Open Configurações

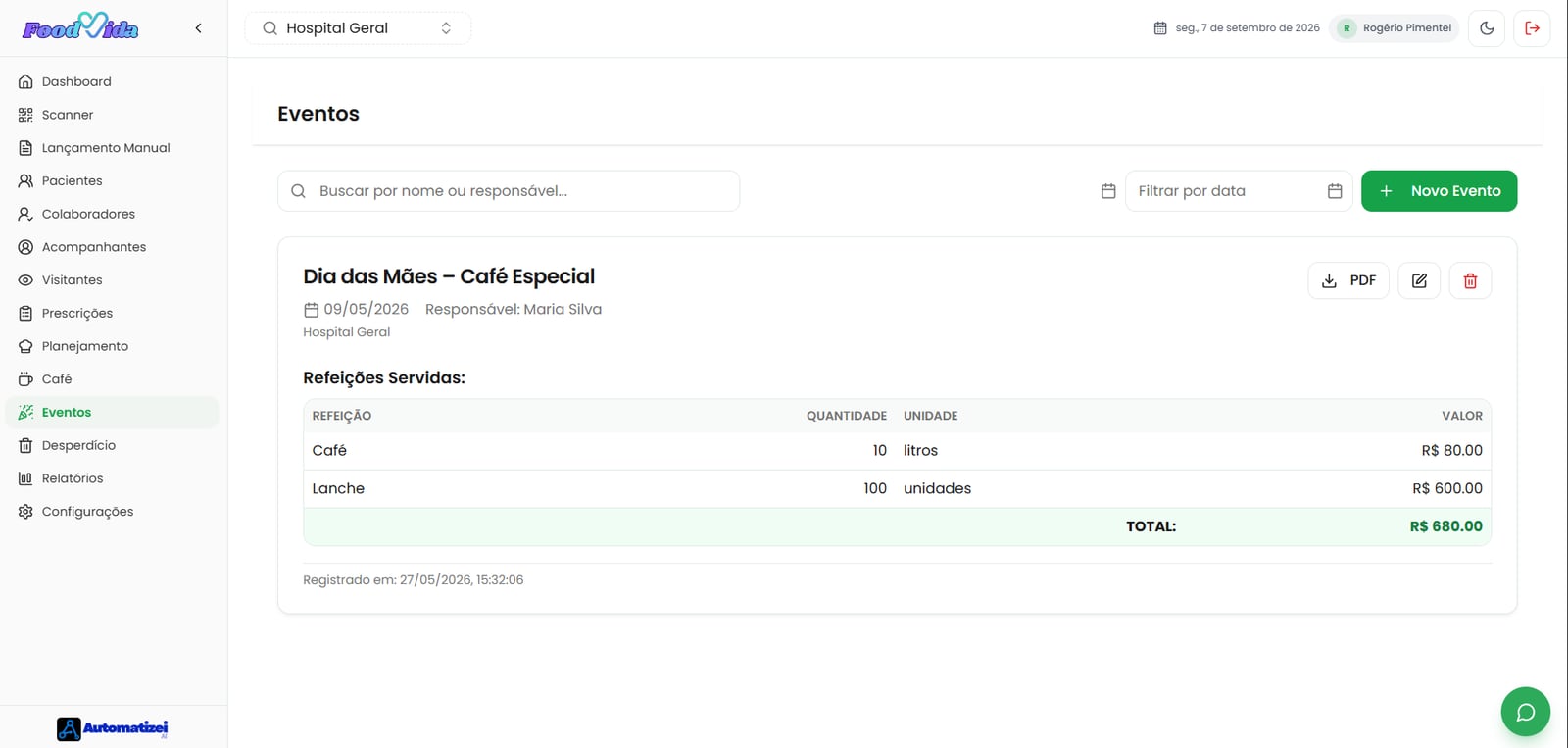point(112,512)
